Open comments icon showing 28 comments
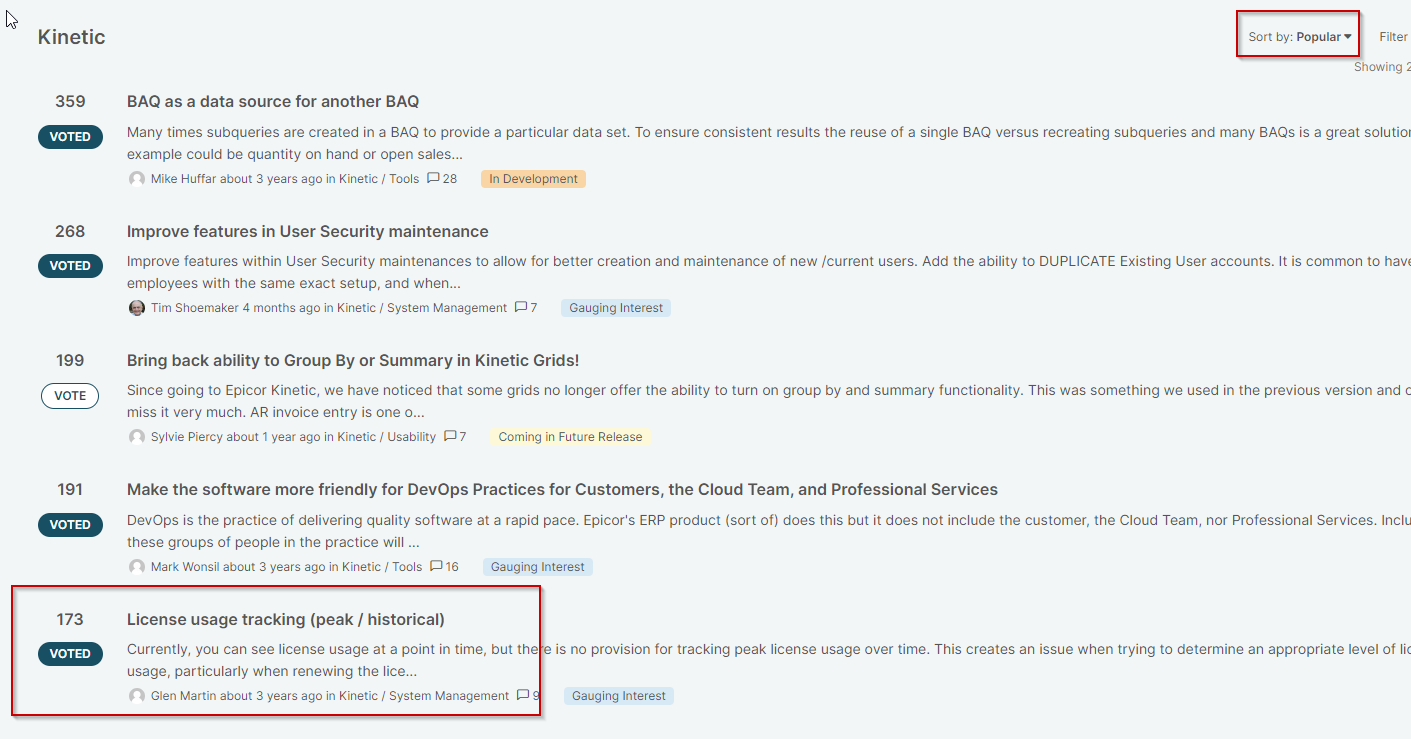 (433, 179)
